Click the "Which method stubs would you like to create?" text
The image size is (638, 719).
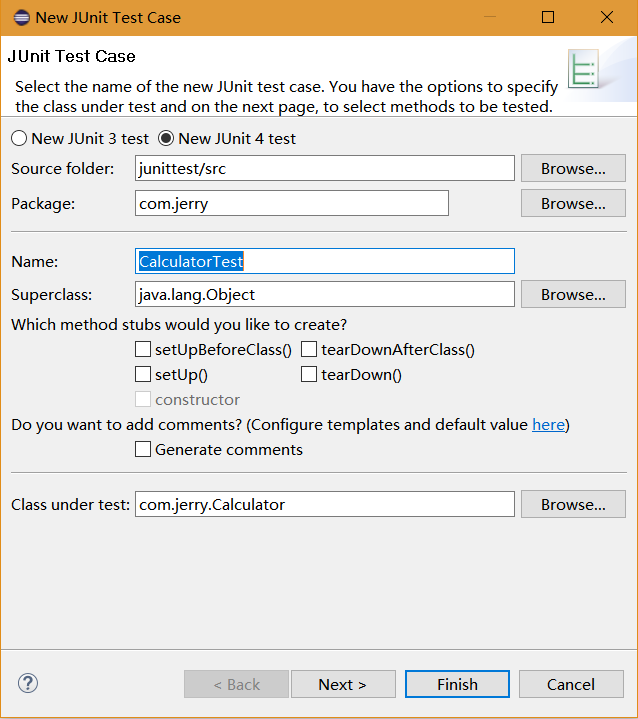click(x=179, y=325)
